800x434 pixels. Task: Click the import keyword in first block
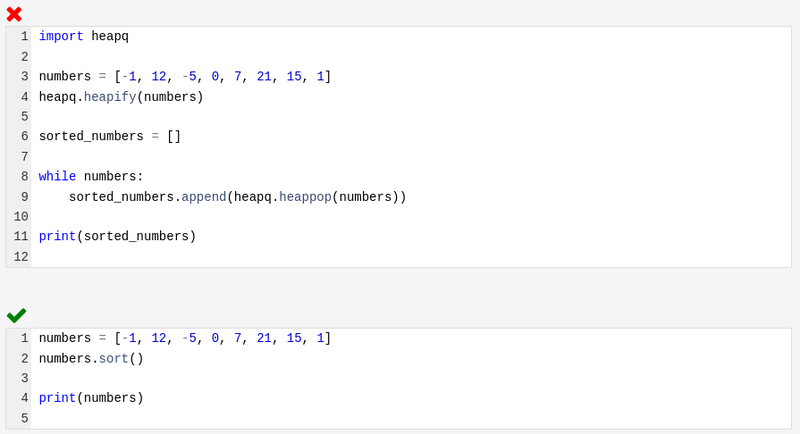click(61, 36)
